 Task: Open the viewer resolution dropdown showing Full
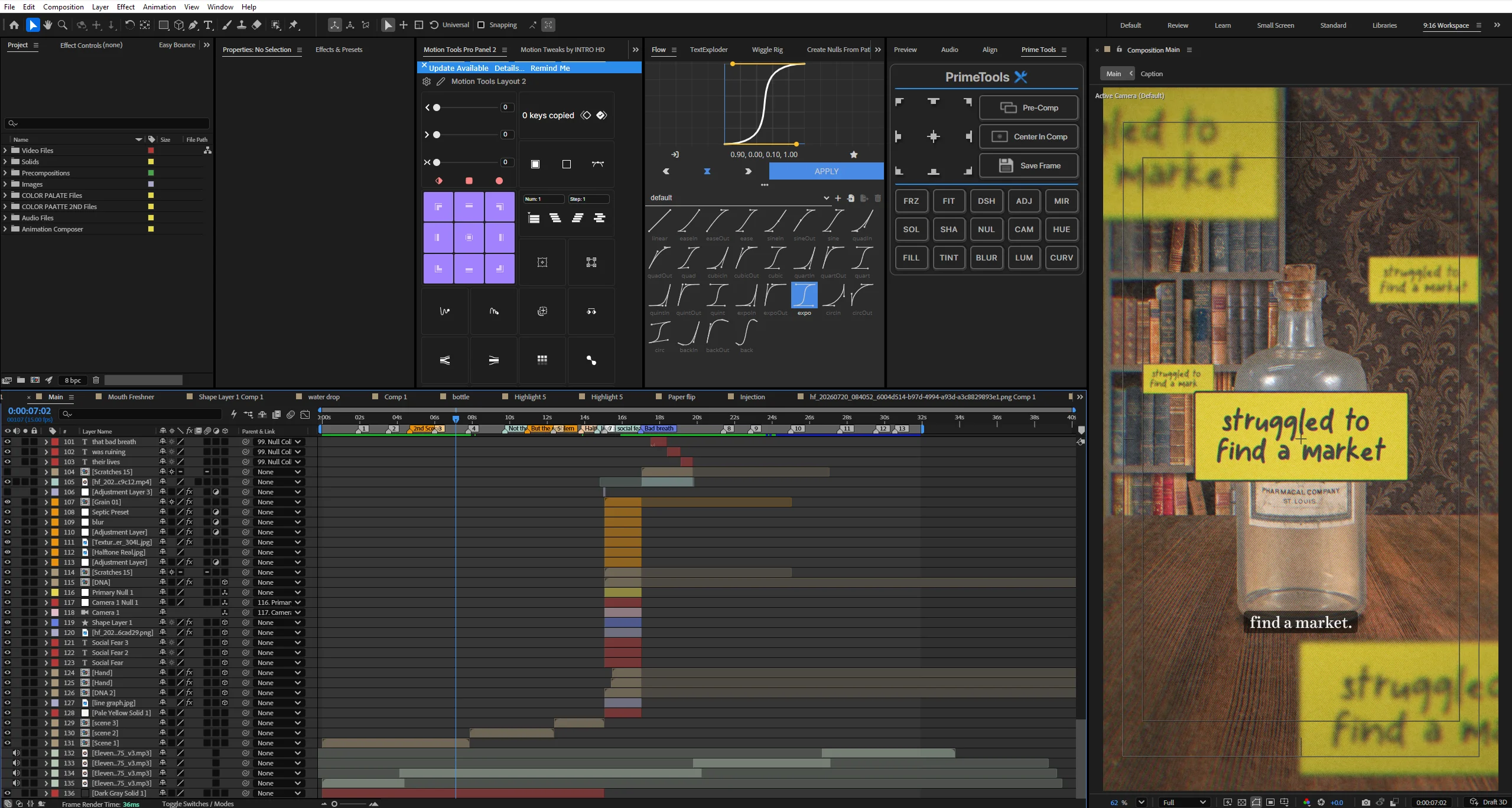[x=1184, y=803]
